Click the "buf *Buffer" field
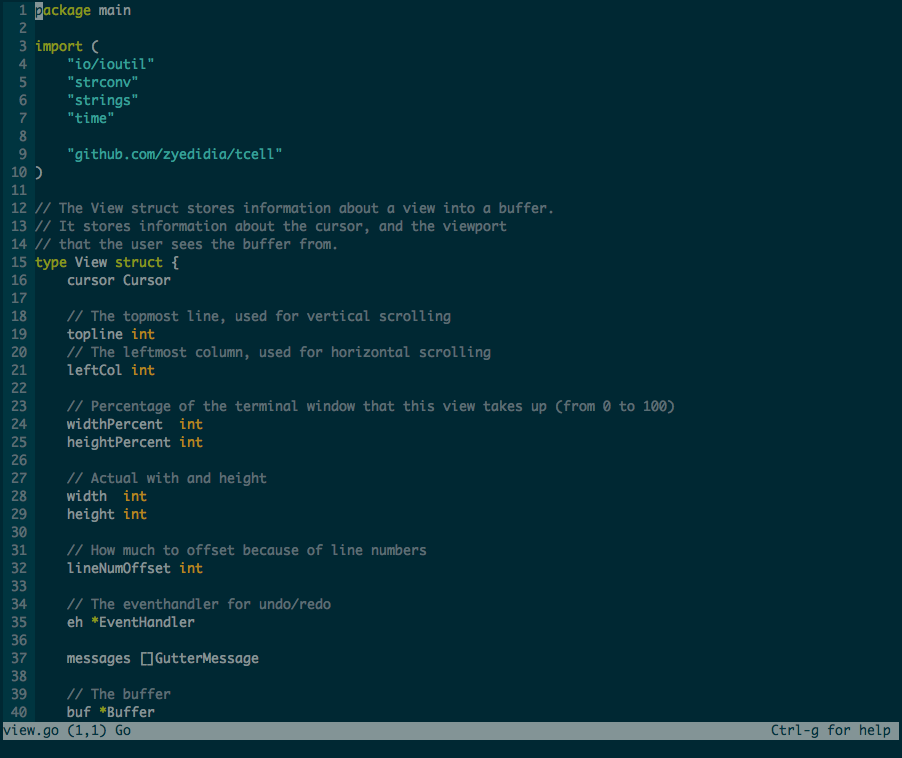 point(110,711)
